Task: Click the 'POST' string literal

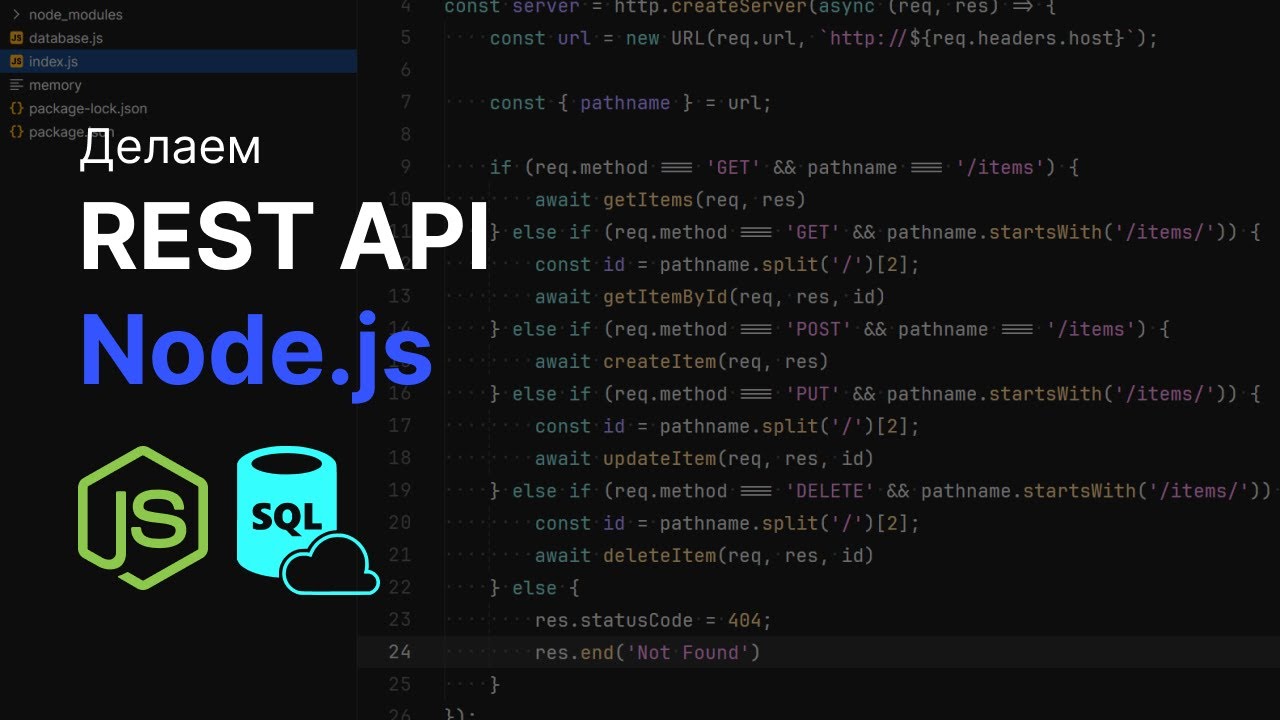Action: 819,330
